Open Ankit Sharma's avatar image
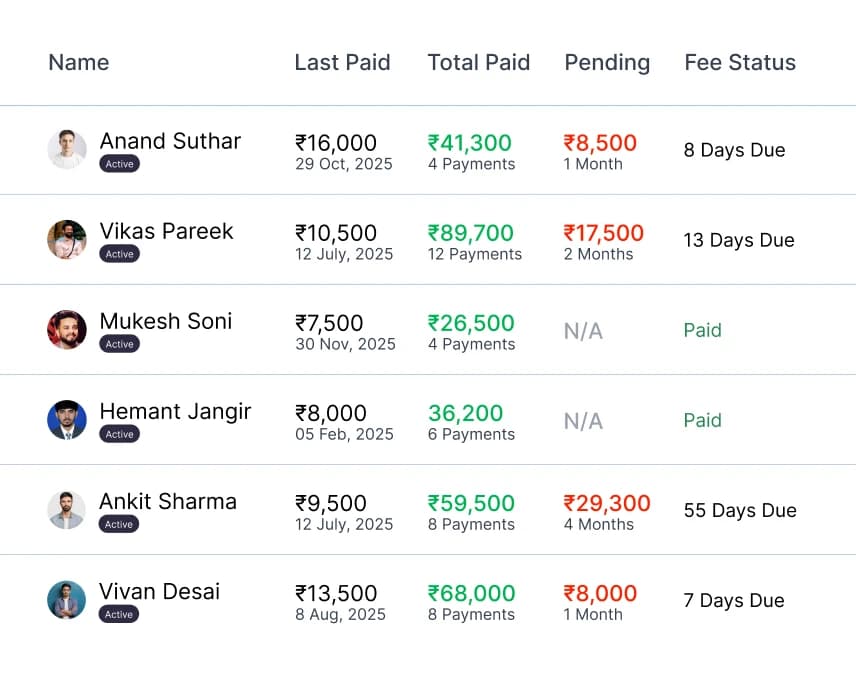Viewport: 856px width, 680px height. point(67,510)
